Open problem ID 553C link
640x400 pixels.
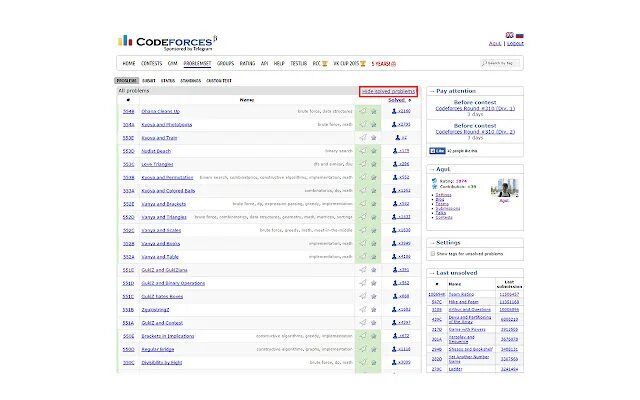(x=128, y=164)
